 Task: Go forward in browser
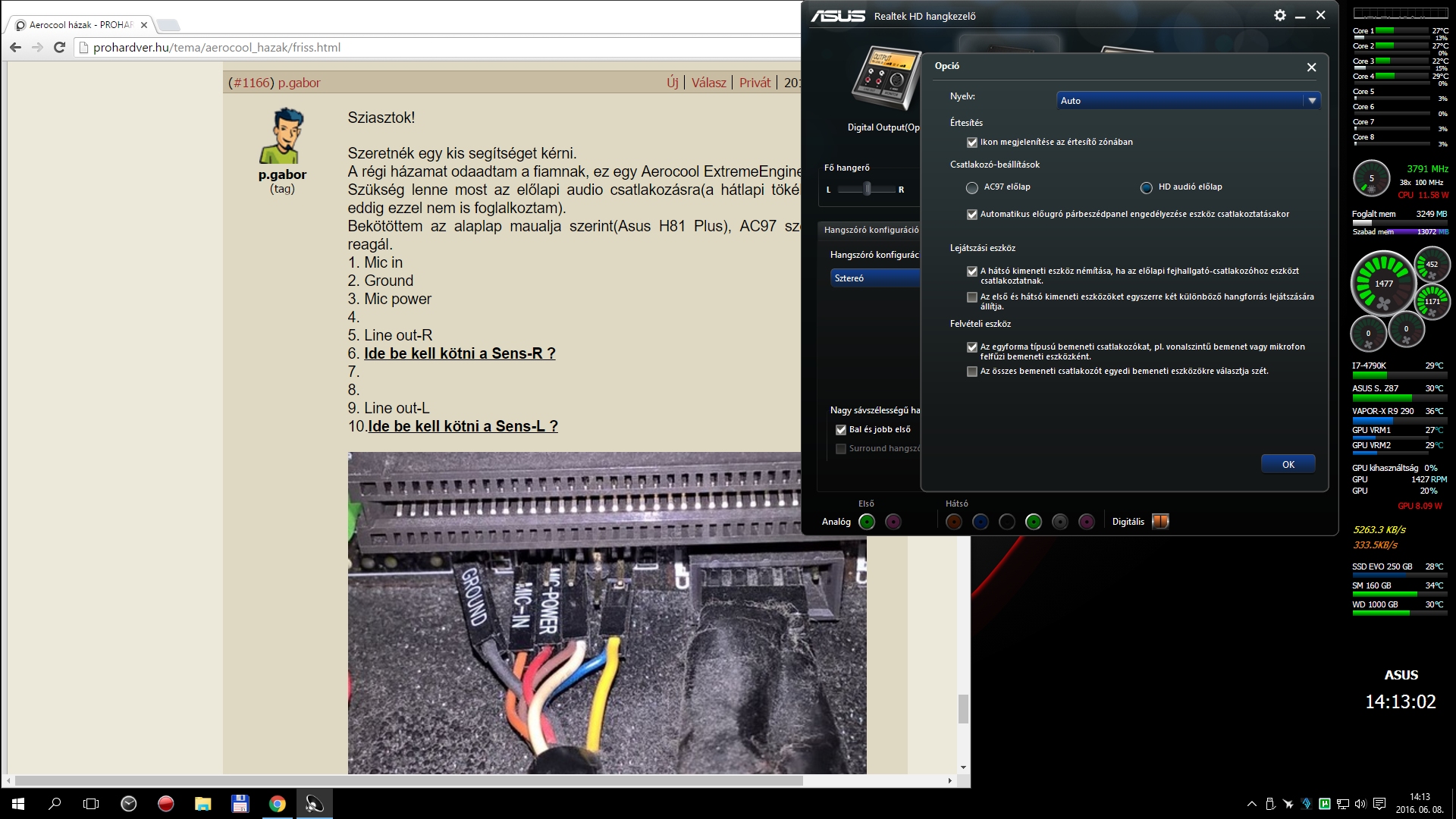click(x=37, y=47)
